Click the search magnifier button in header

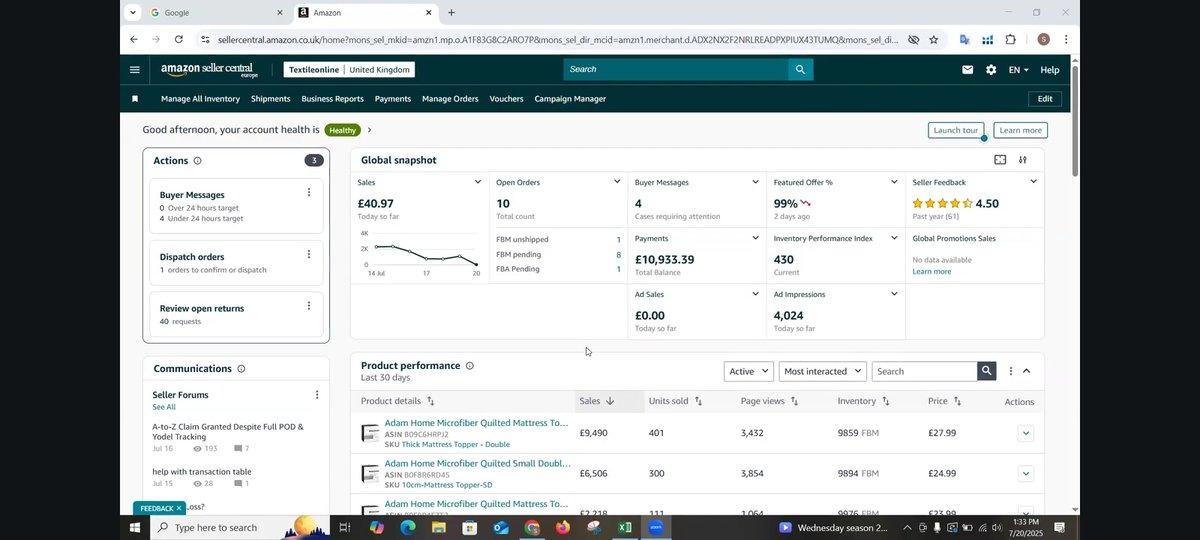point(799,69)
